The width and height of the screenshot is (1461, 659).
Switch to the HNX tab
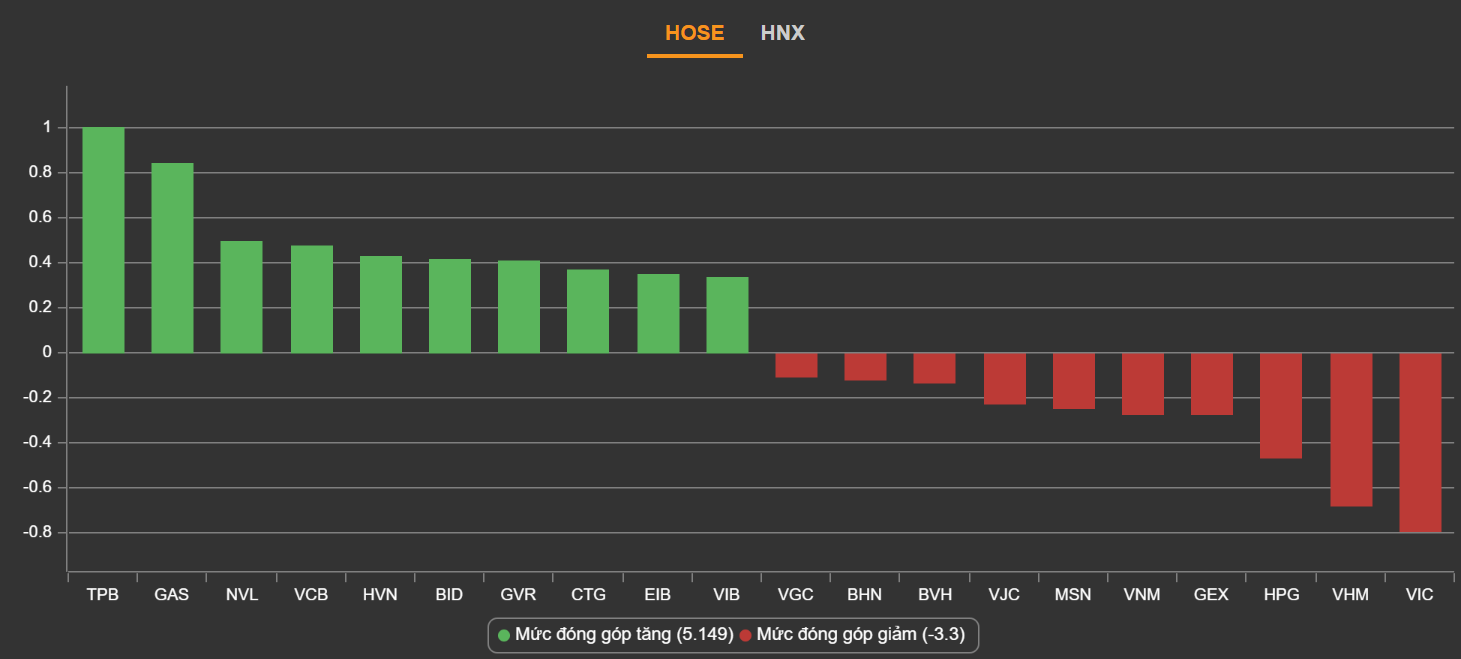(782, 33)
